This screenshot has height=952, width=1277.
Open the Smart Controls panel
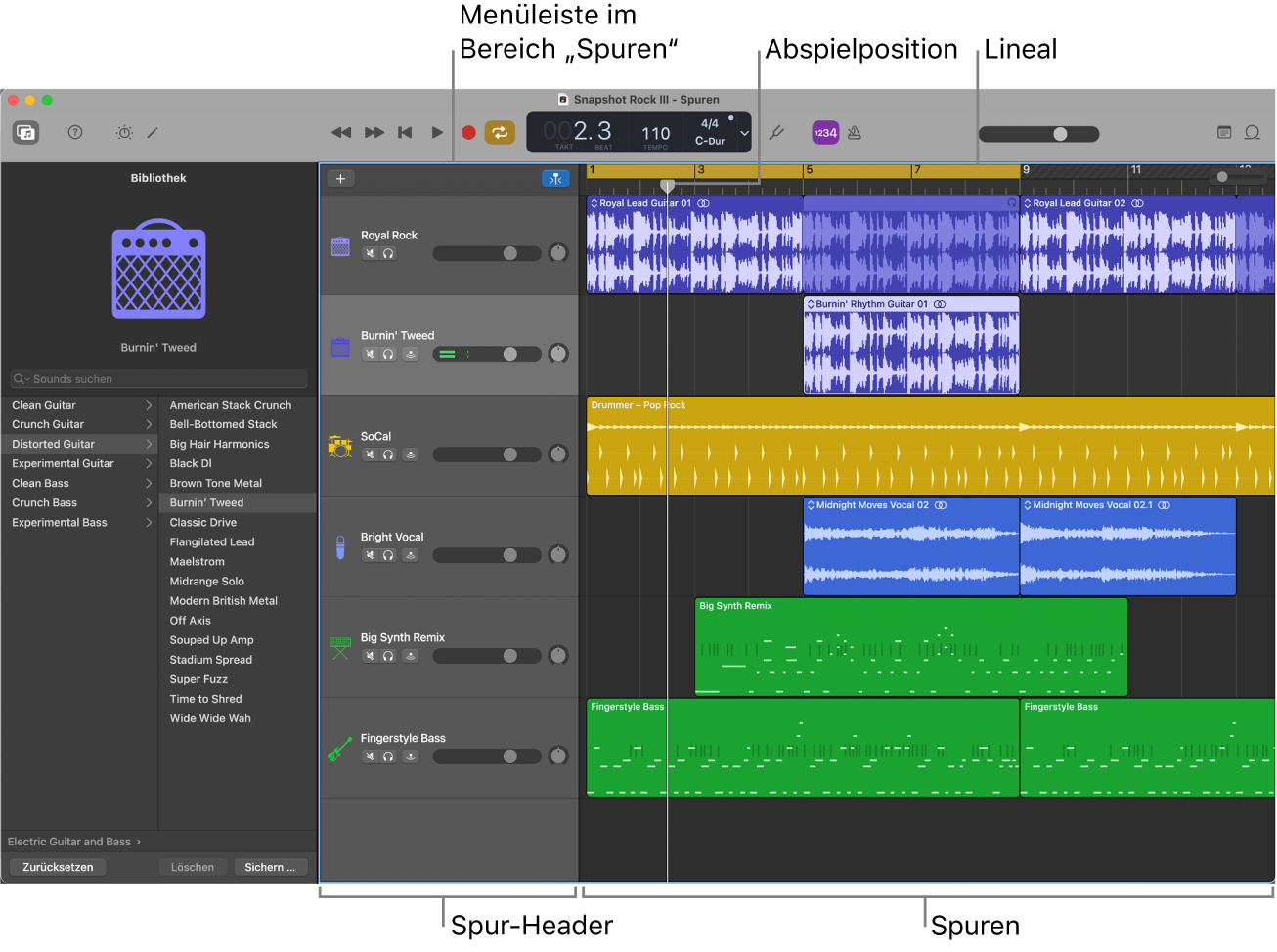pos(124,133)
